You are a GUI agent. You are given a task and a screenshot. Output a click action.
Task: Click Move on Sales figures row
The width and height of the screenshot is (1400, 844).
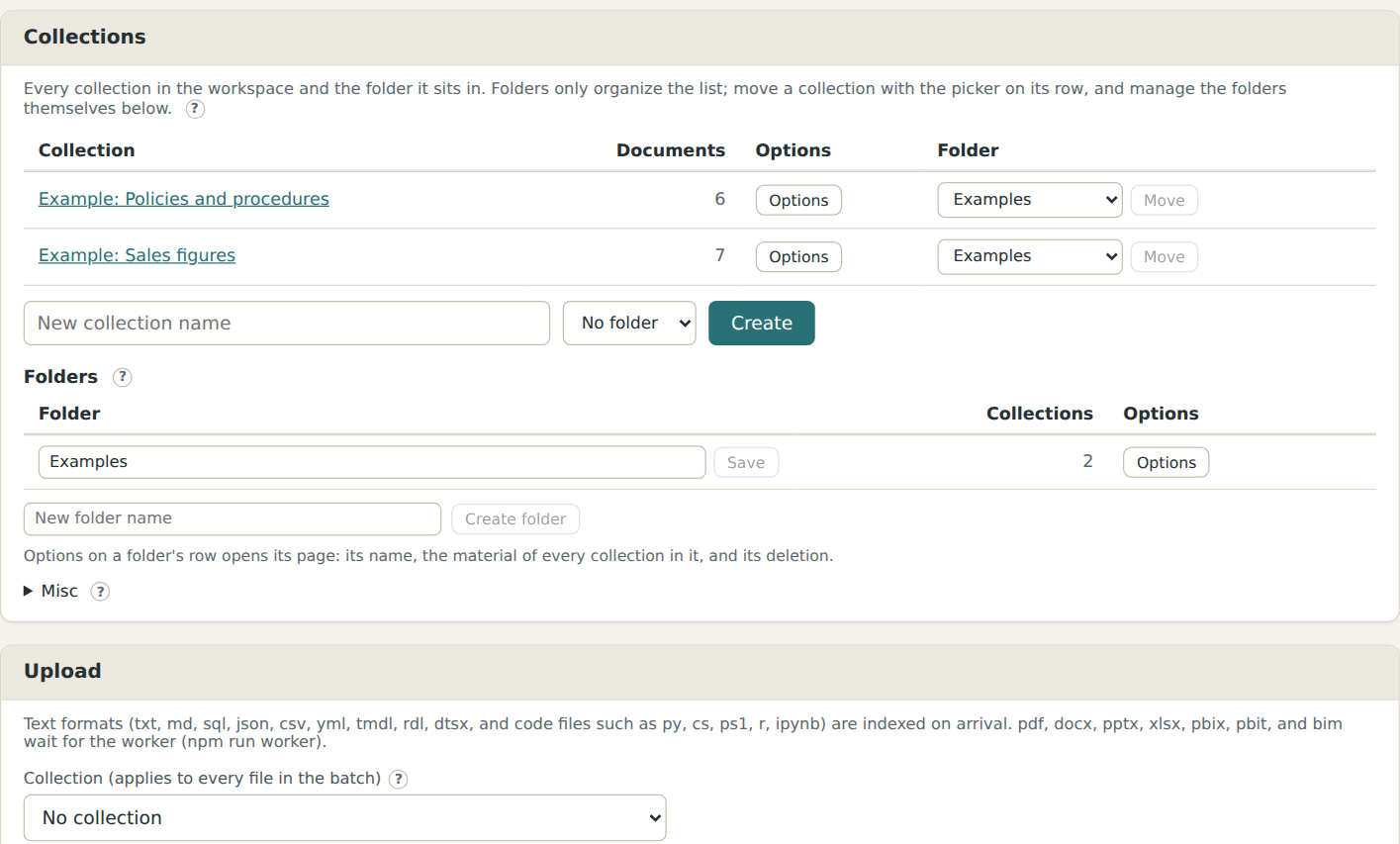[x=1164, y=256]
